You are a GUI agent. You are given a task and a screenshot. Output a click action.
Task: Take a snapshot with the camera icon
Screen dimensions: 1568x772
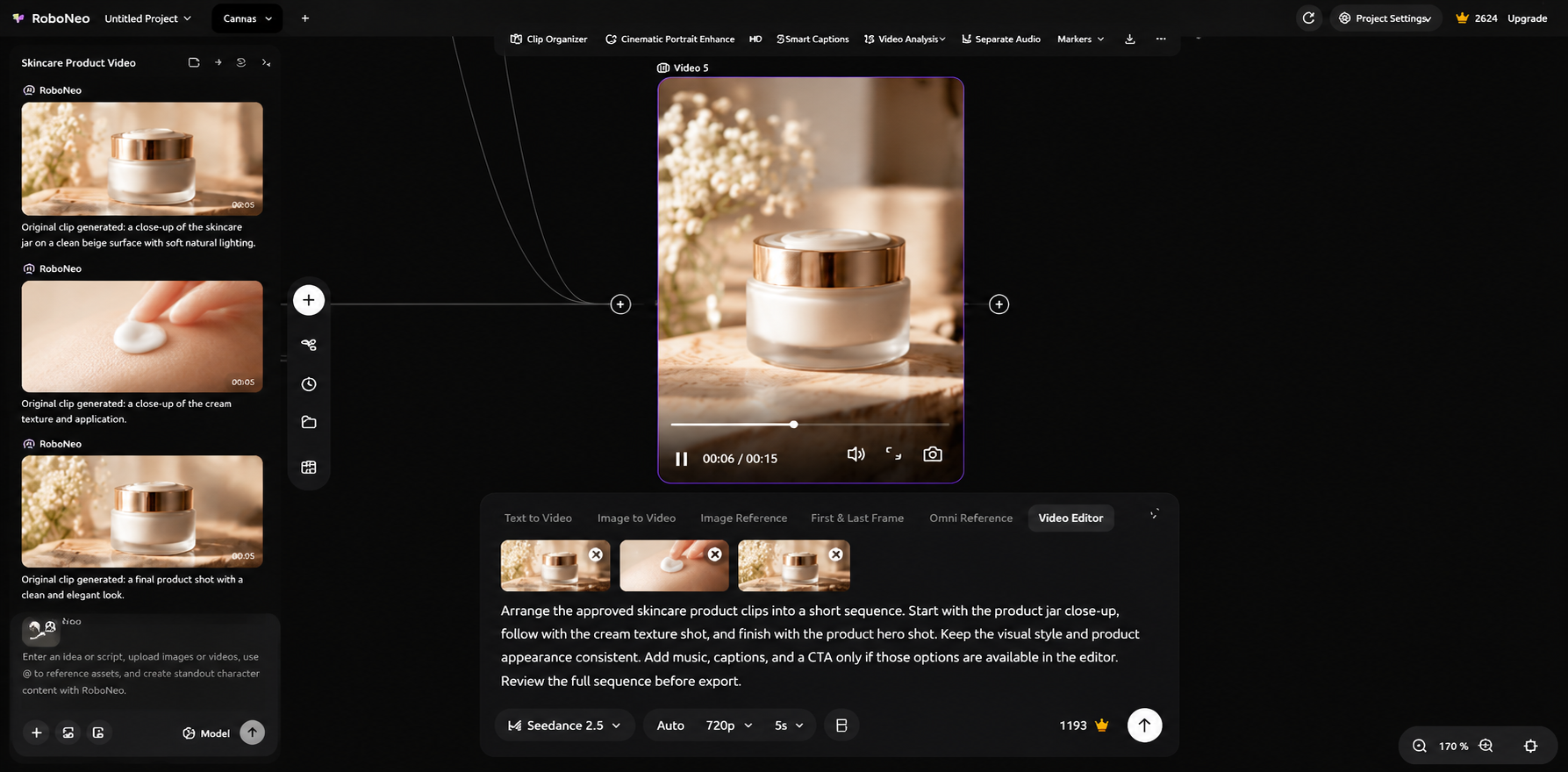coord(933,454)
